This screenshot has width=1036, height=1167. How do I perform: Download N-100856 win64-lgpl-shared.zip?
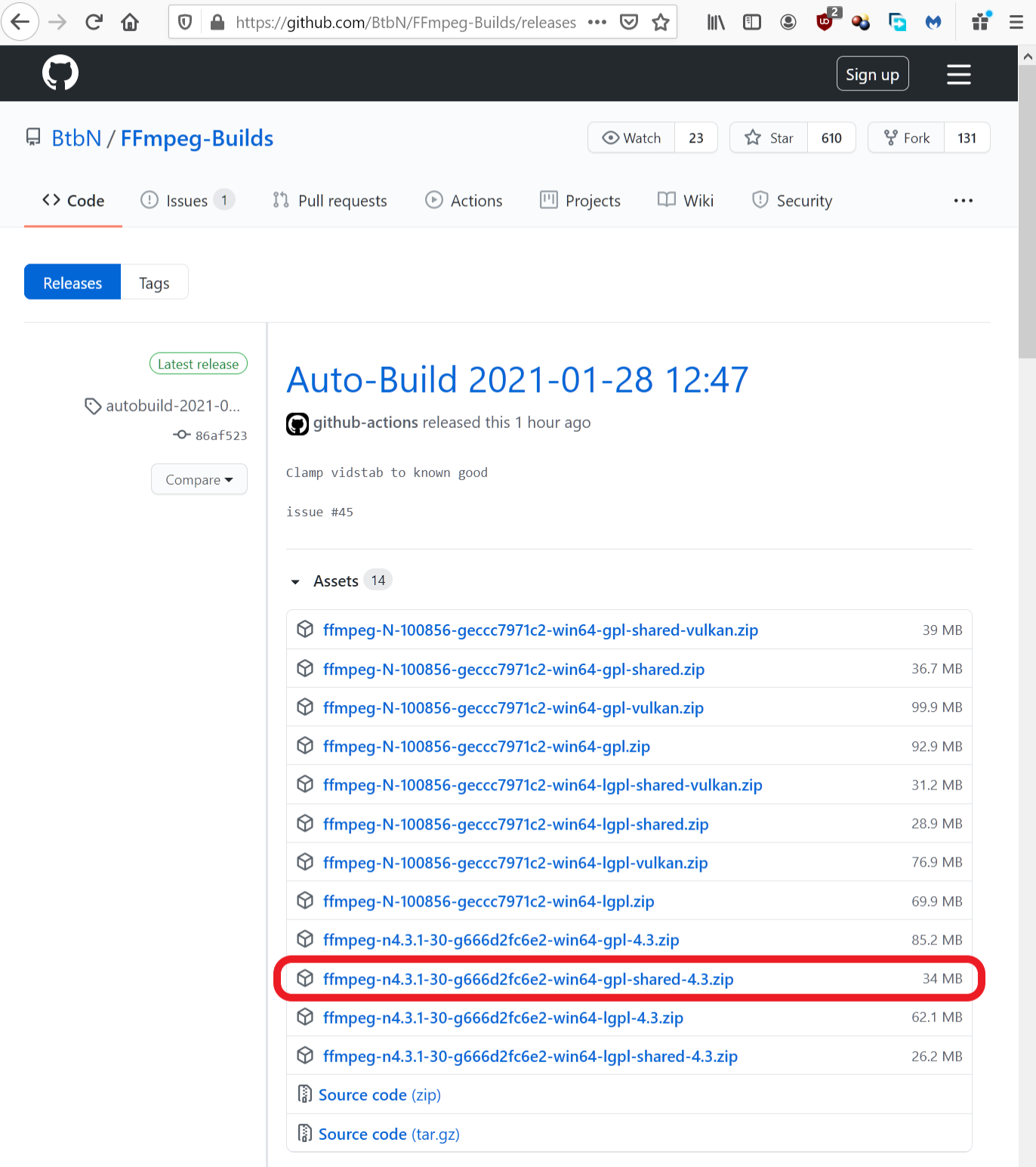tap(516, 824)
